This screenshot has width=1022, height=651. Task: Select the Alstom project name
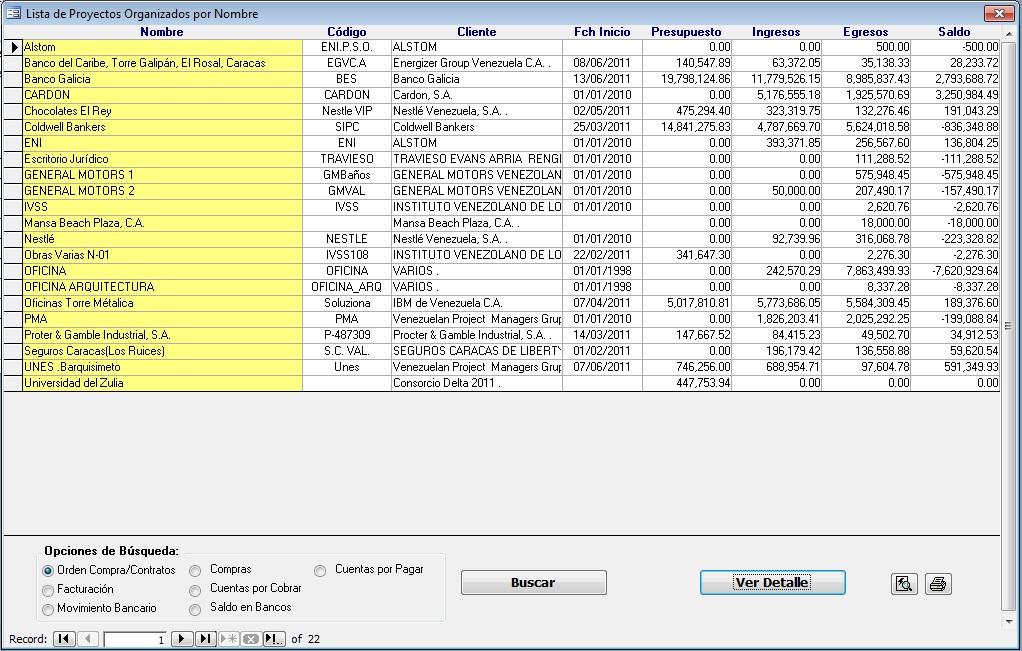[x=162, y=47]
